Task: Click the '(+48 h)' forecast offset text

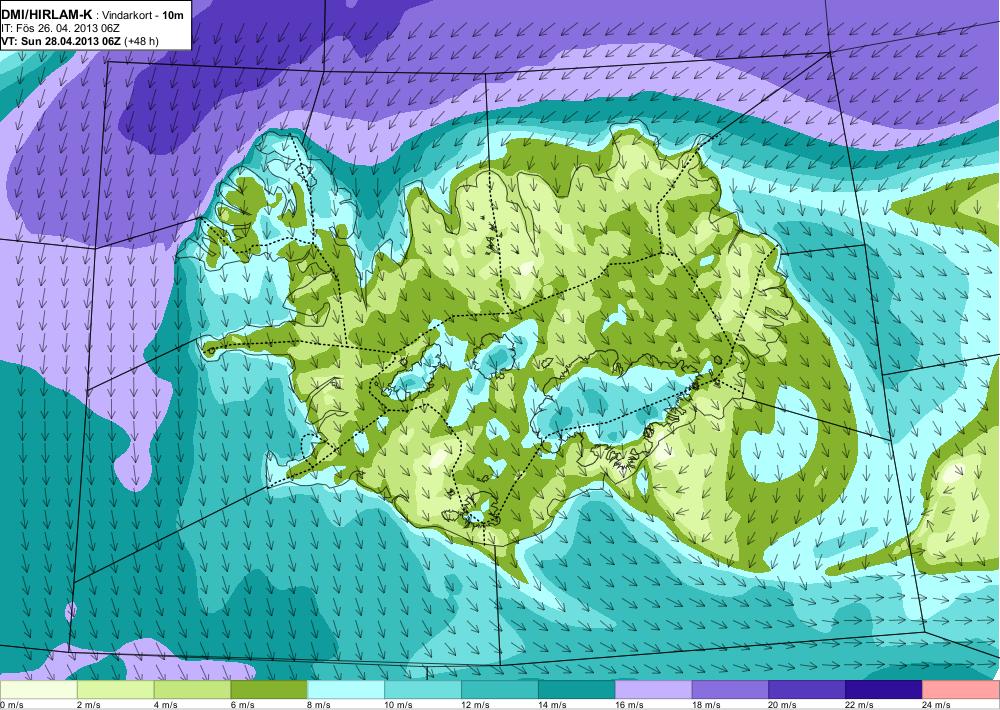Action: tap(142, 41)
